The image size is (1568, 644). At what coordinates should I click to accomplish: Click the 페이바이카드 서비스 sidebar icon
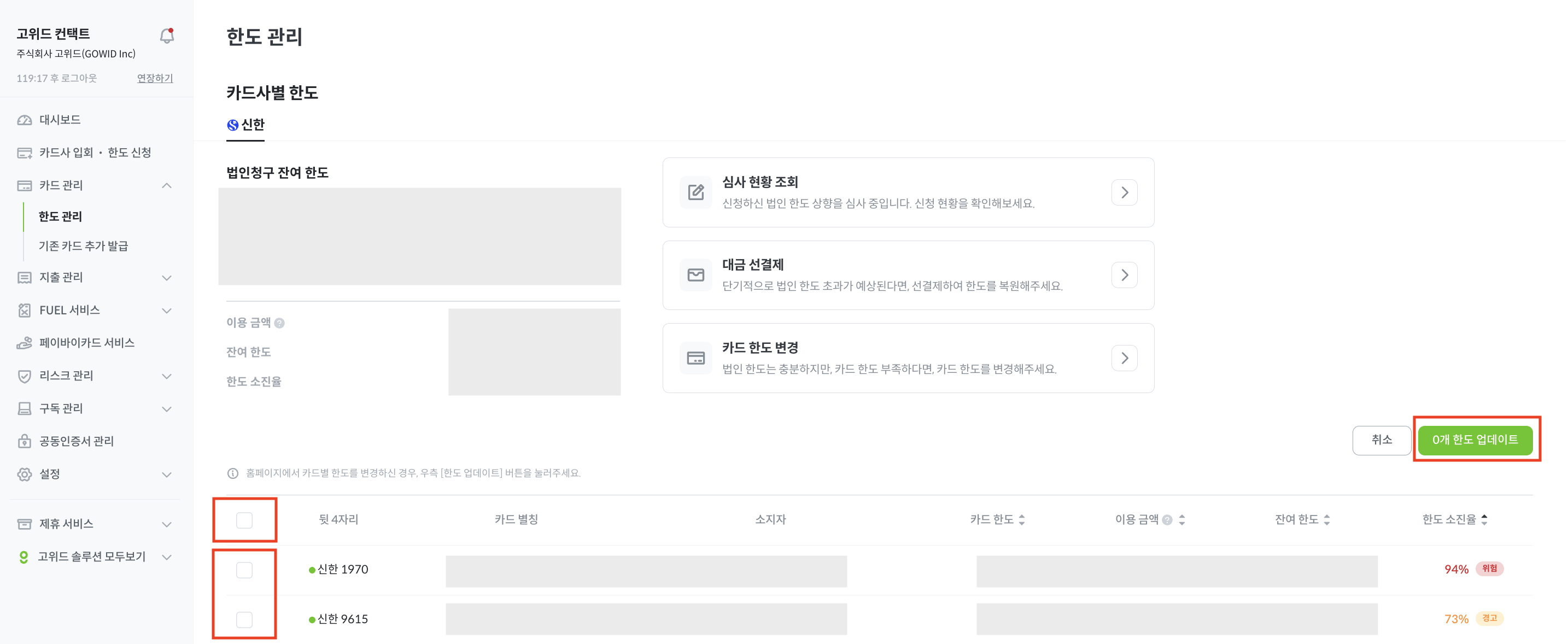(x=25, y=343)
